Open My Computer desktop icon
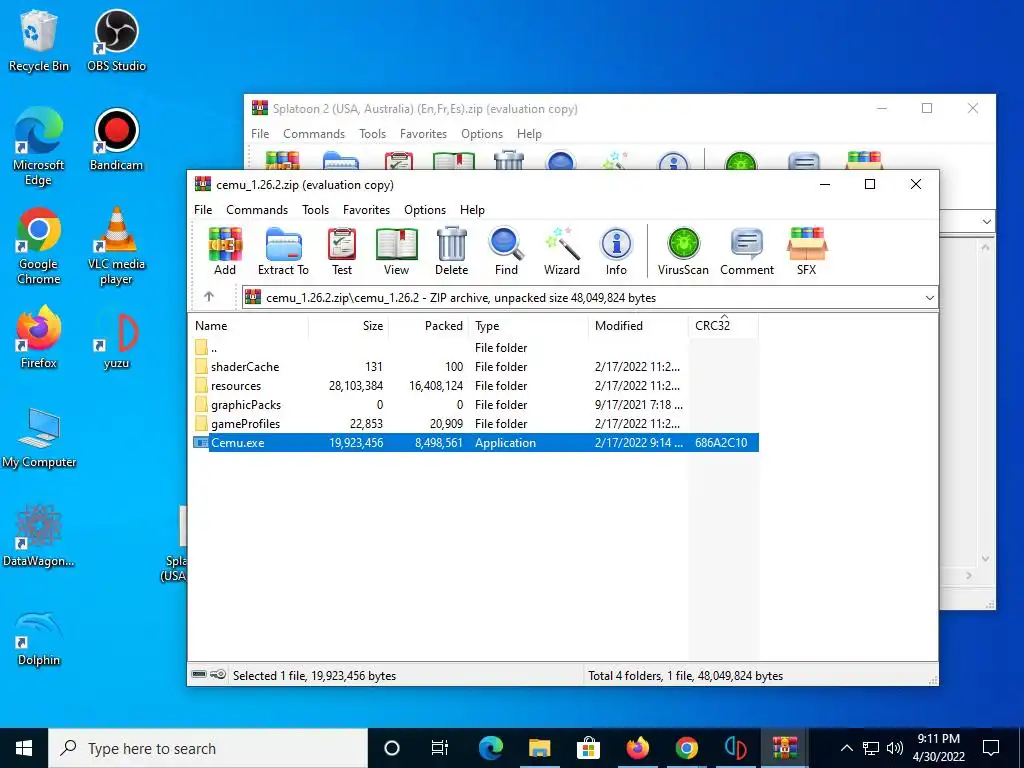This screenshot has height=768, width=1024. coord(39,438)
